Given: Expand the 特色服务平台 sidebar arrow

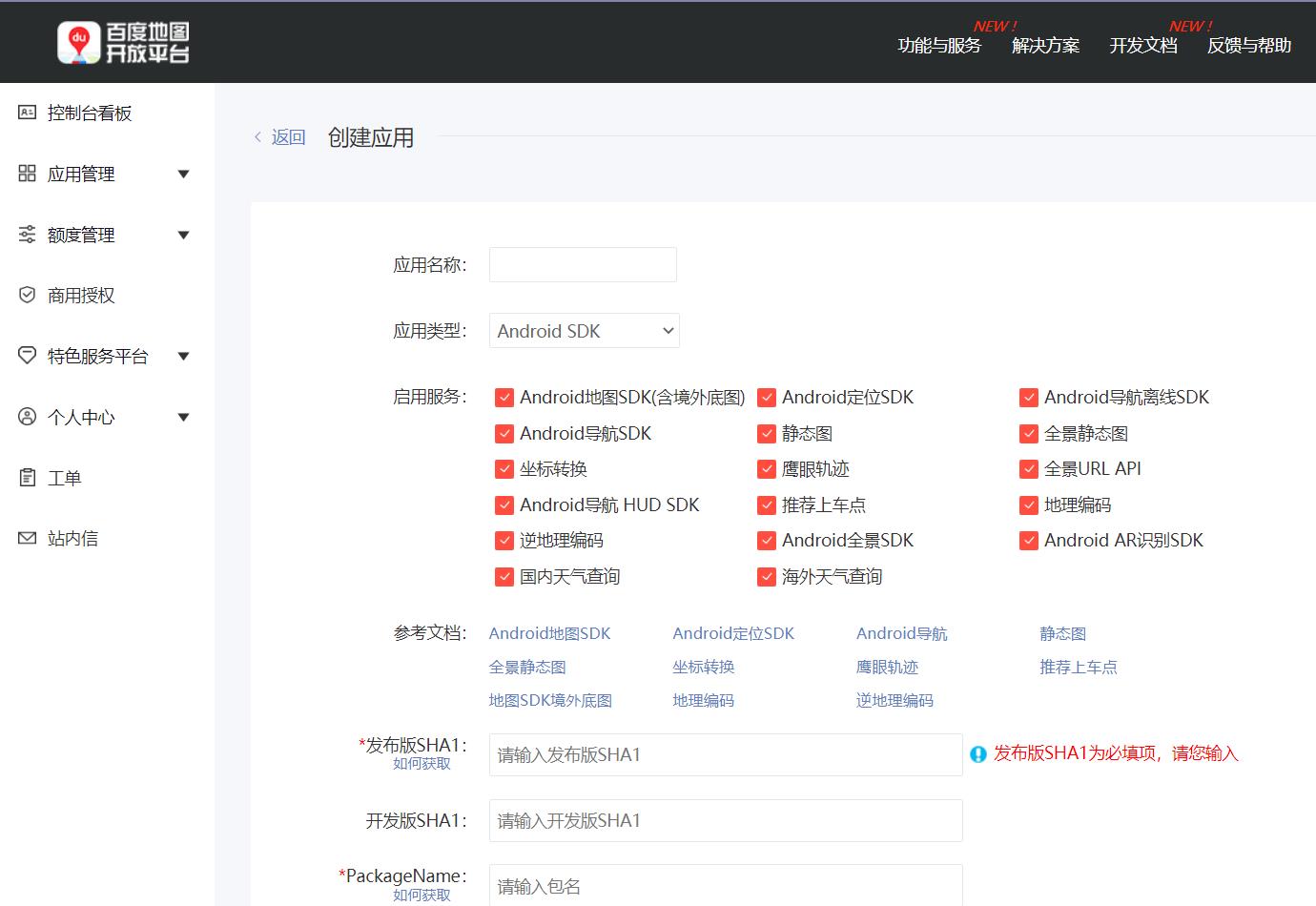Looking at the screenshot, I should (x=184, y=357).
